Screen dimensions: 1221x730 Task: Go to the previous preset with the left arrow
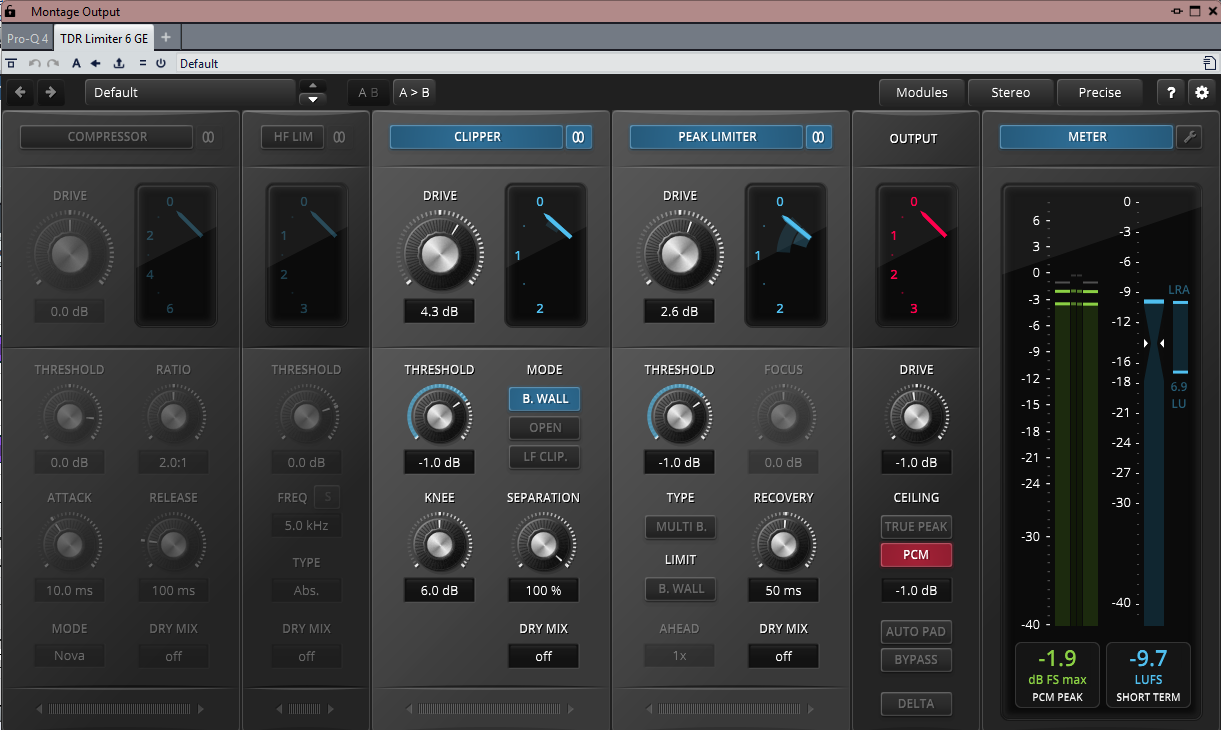pos(21,93)
